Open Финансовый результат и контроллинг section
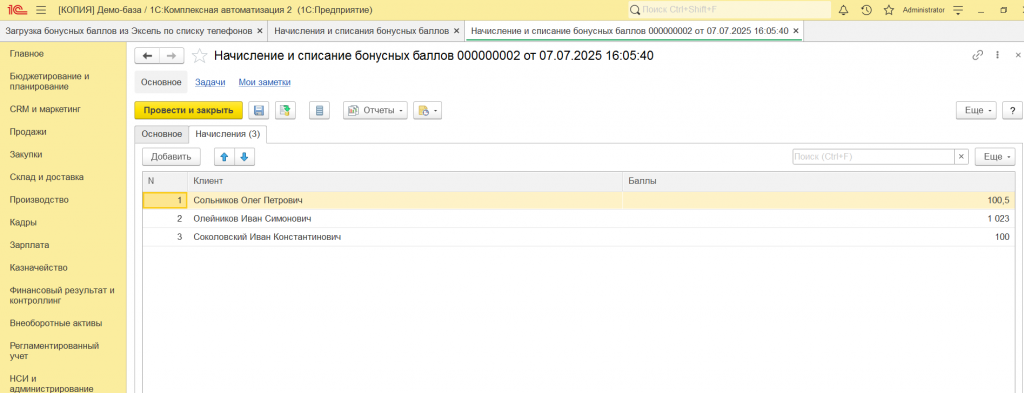 tap(62, 295)
